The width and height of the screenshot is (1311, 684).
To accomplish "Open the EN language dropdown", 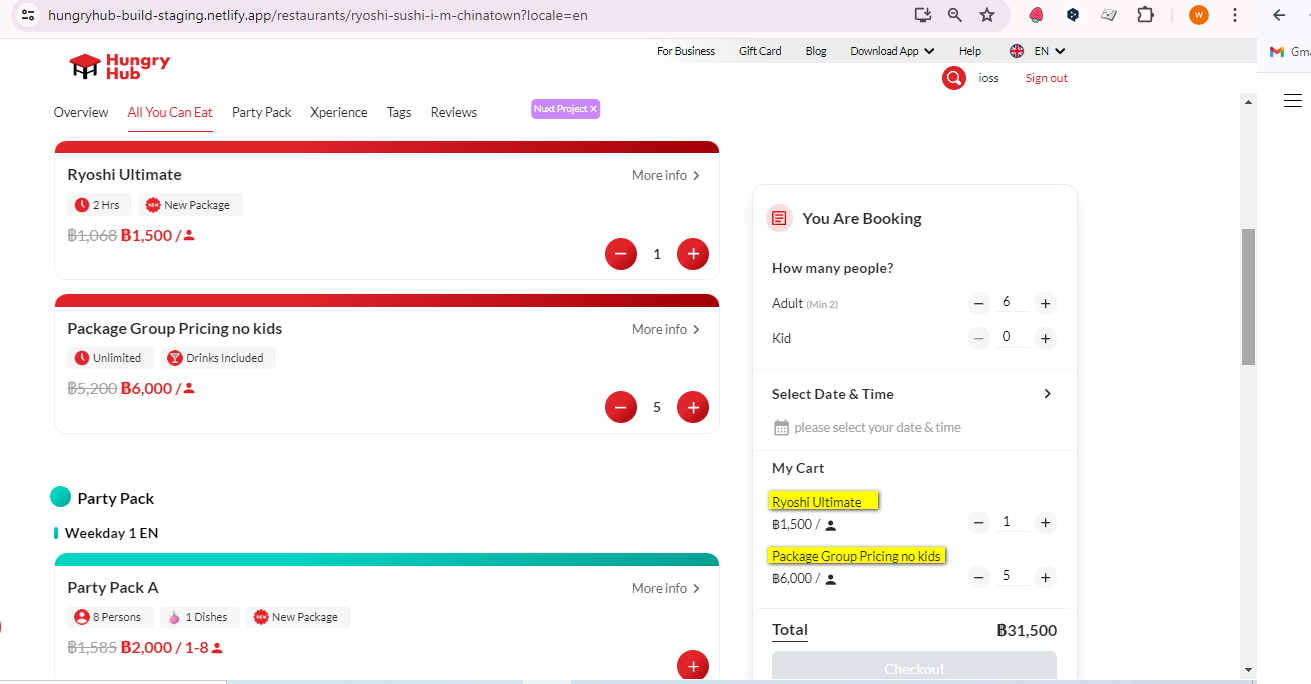I will (1038, 51).
